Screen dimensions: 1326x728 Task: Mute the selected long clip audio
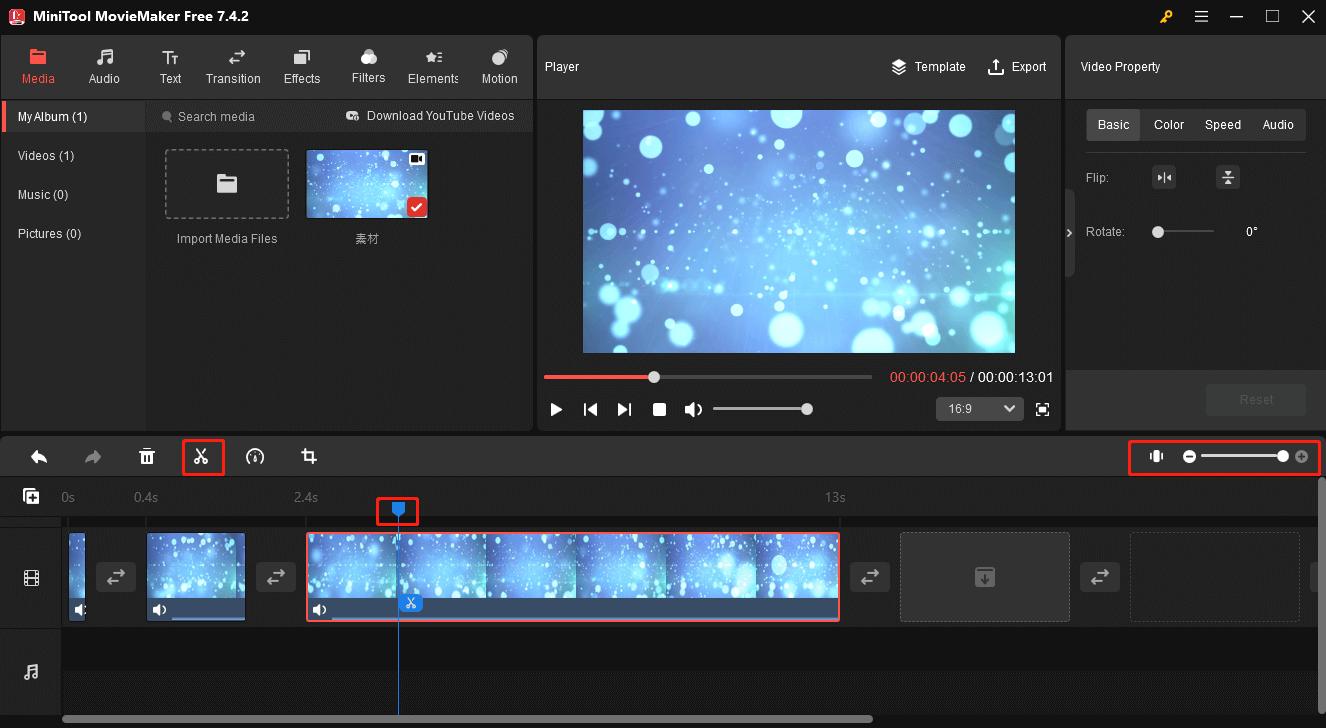pos(319,610)
